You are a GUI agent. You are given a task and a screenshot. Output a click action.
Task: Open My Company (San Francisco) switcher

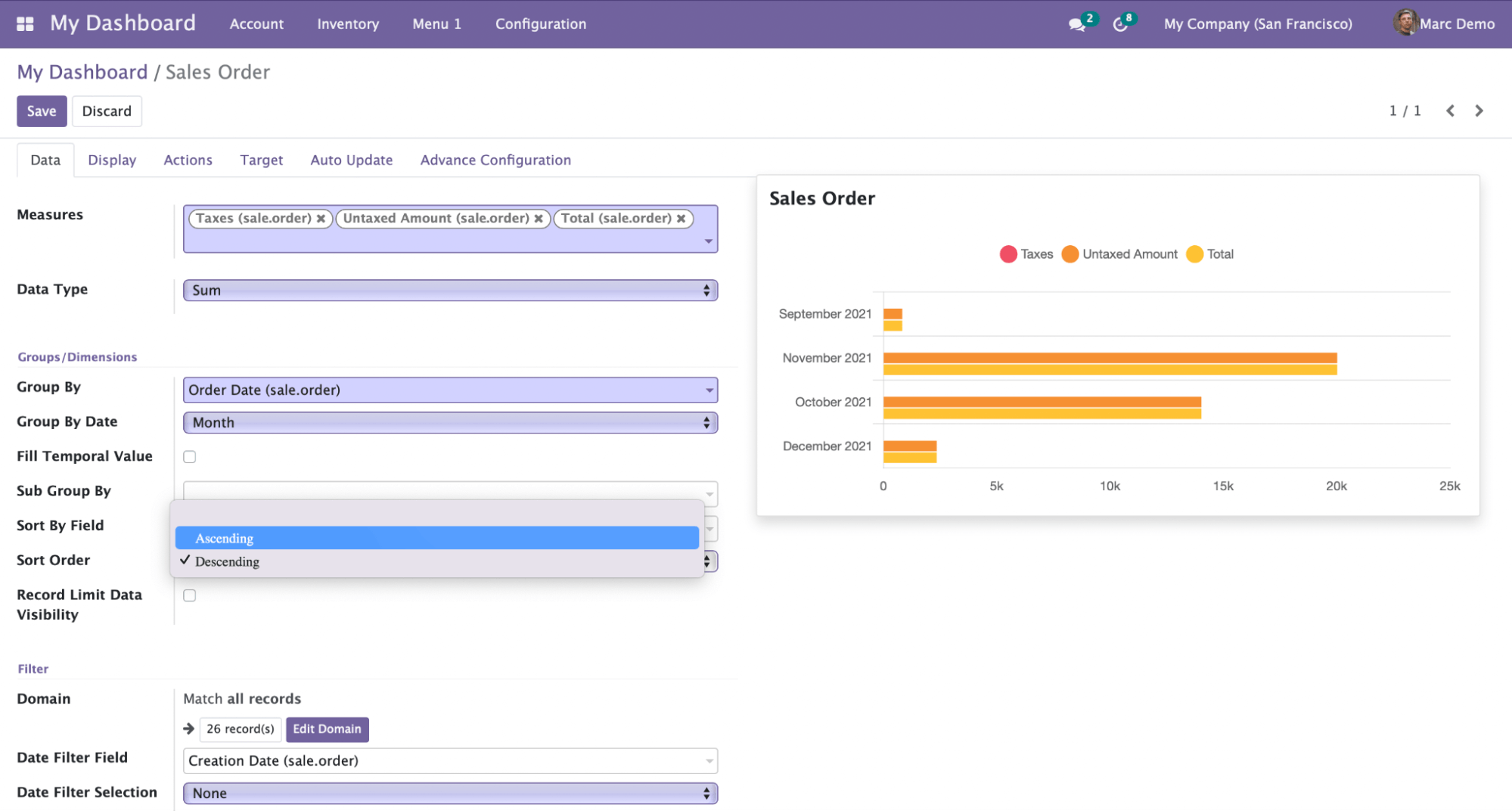click(1258, 24)
